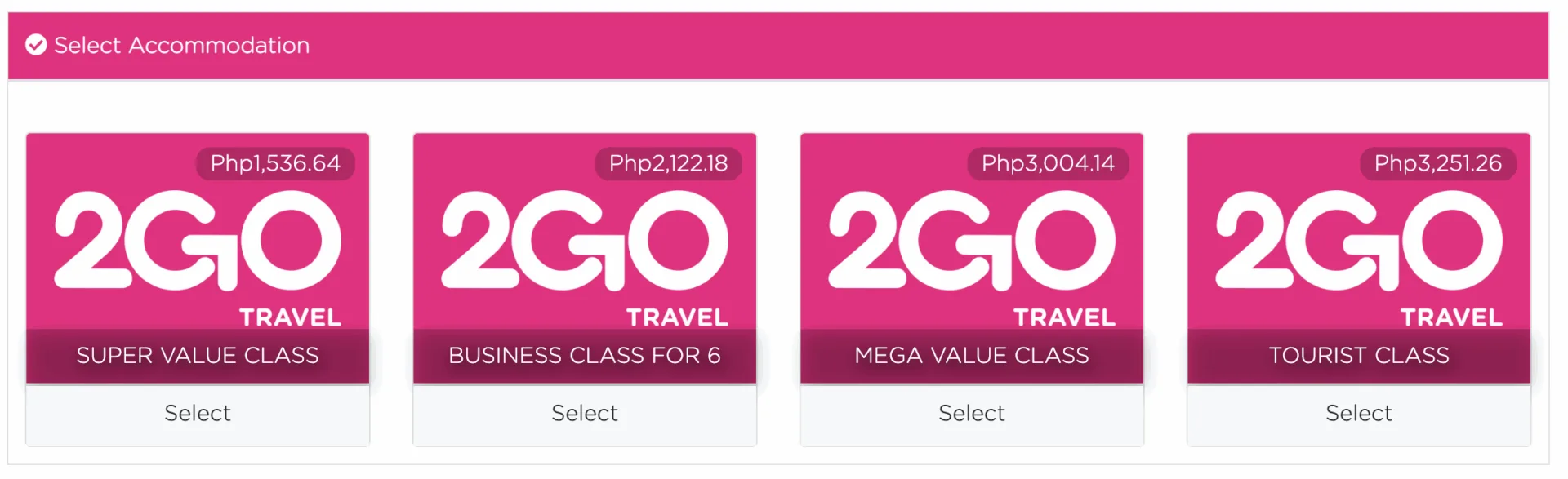This screenshot has width=1568, height=479.
Task: Click the 2GO logo on Business Class card
Action: click(585, 241)
